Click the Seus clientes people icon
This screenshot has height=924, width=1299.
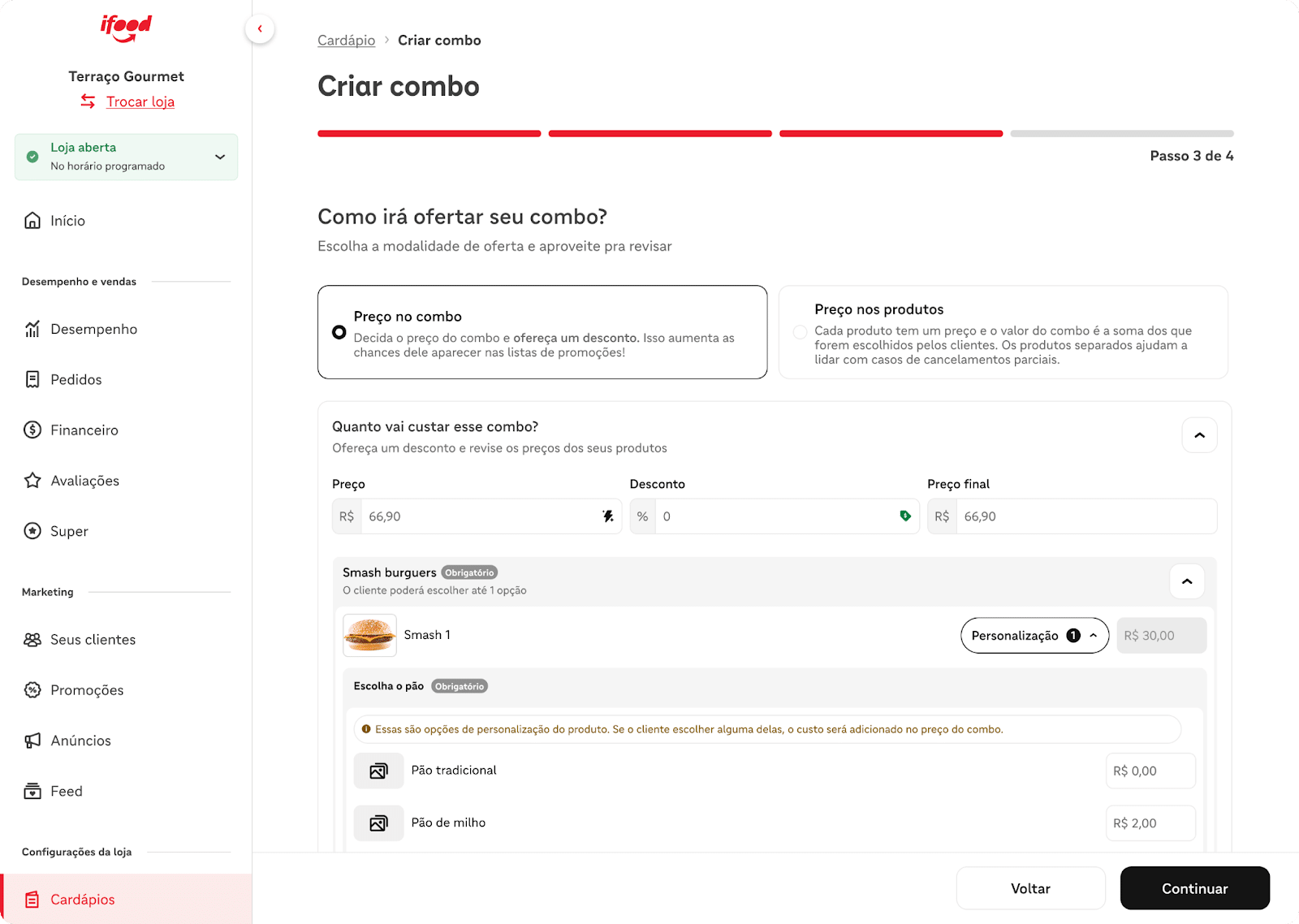(x=32, y=640)
